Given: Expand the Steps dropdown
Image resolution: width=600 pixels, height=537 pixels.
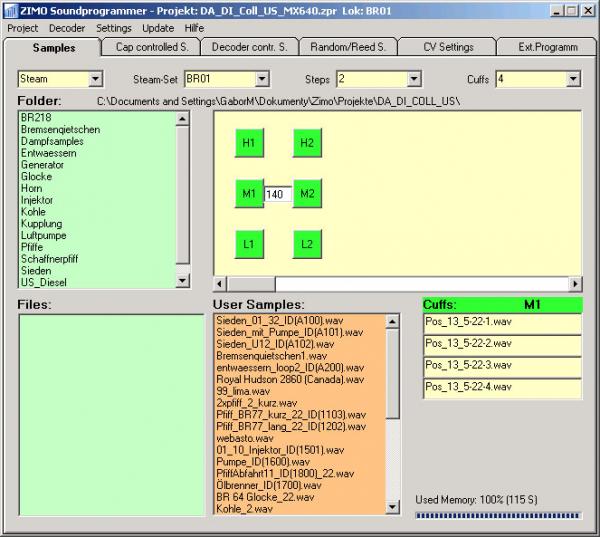Looking at the screenshot, I should pos(414,79).
